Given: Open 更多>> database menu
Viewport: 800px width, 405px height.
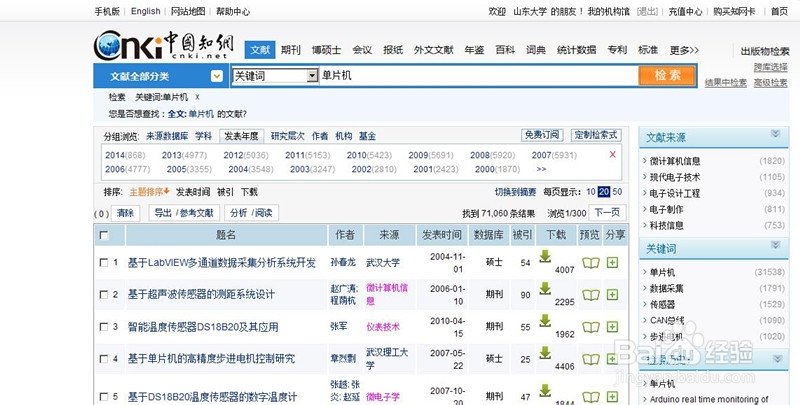Looking at the screenshot, I should coord(684,50).
